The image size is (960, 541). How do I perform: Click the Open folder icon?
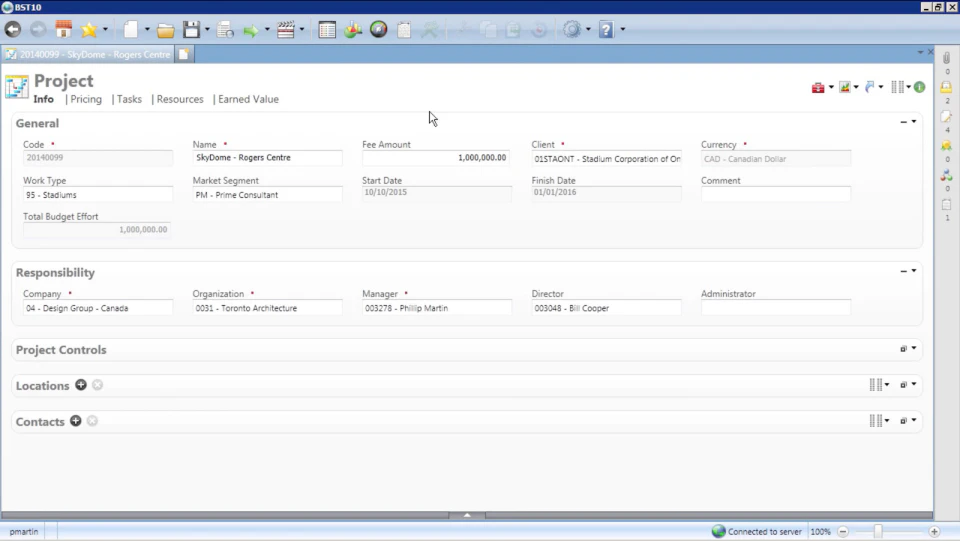pyautogui.click(x=165, y=30)
